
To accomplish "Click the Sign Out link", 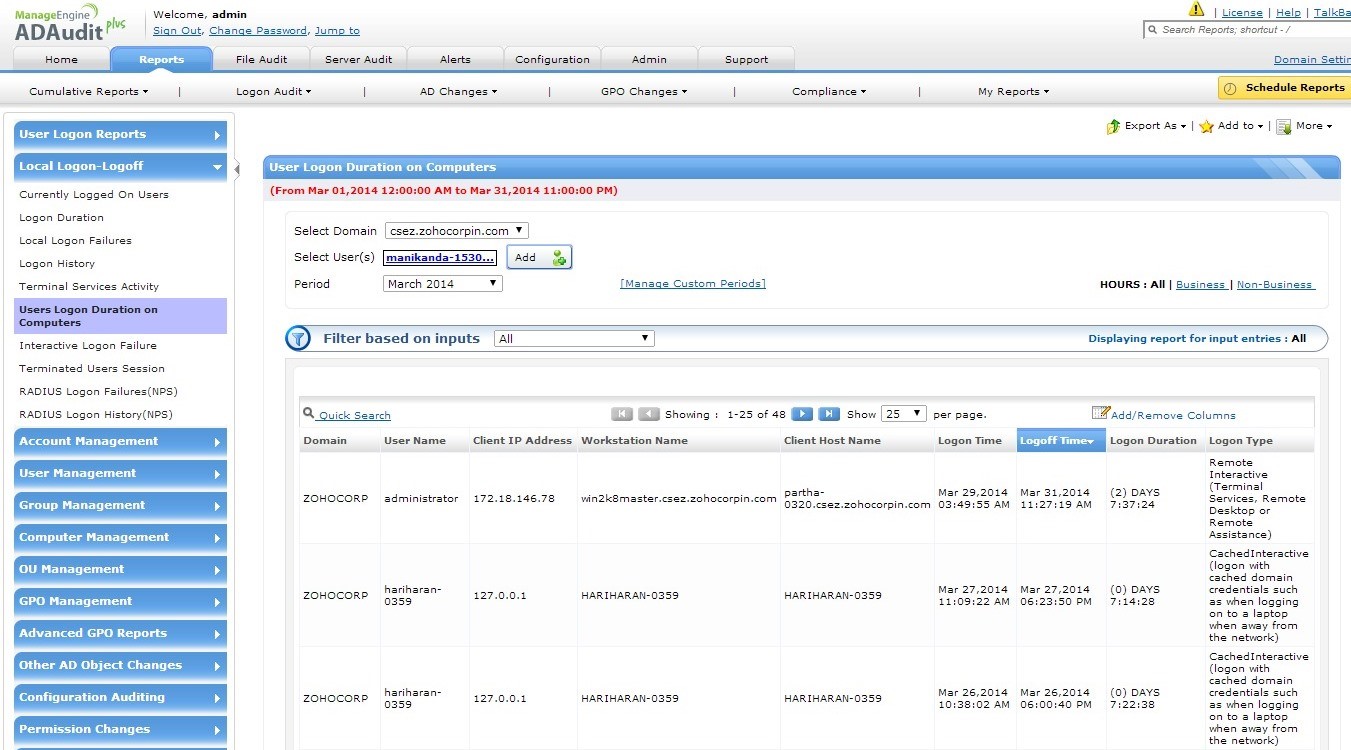I will [177, 31].
